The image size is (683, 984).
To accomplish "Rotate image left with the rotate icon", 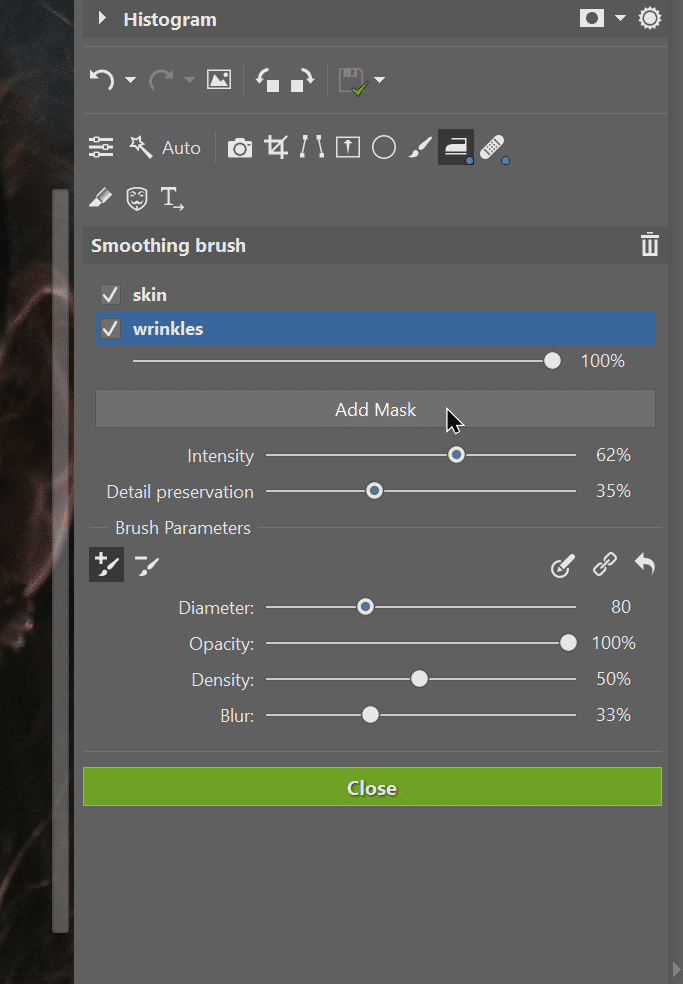I will tap(267, 80).
